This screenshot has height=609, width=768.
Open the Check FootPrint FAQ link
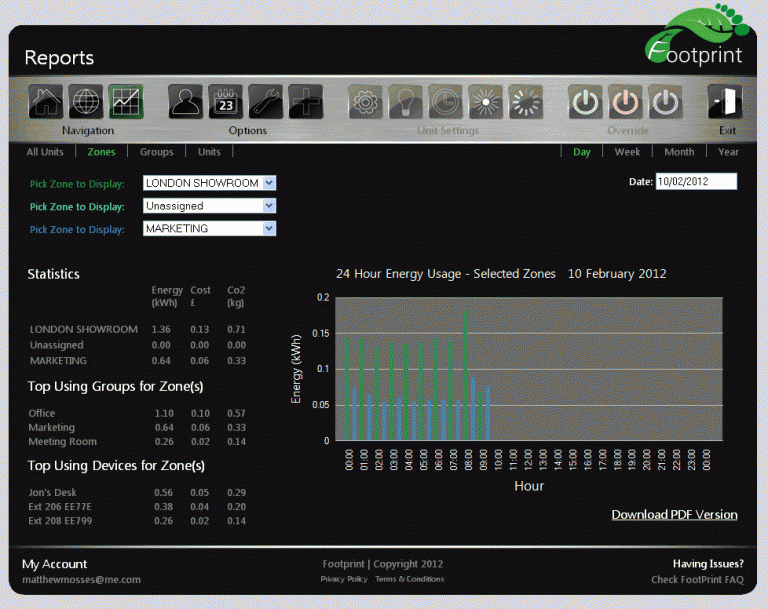click(697, 580)
